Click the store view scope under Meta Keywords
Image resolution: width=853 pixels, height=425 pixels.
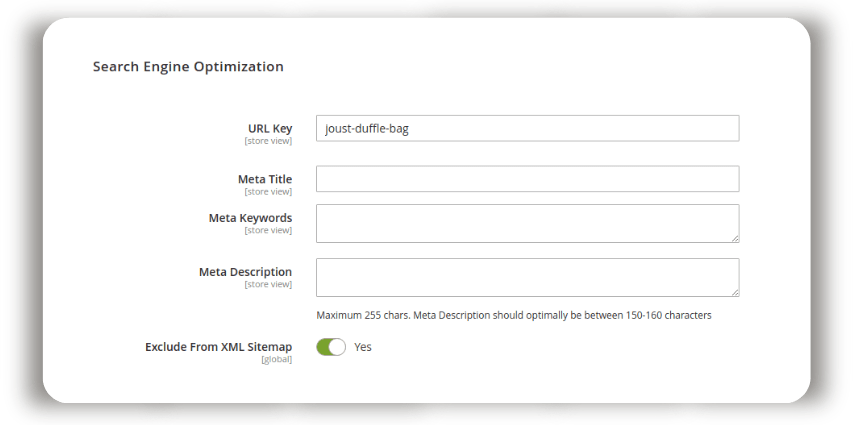(x=268, y=230)
